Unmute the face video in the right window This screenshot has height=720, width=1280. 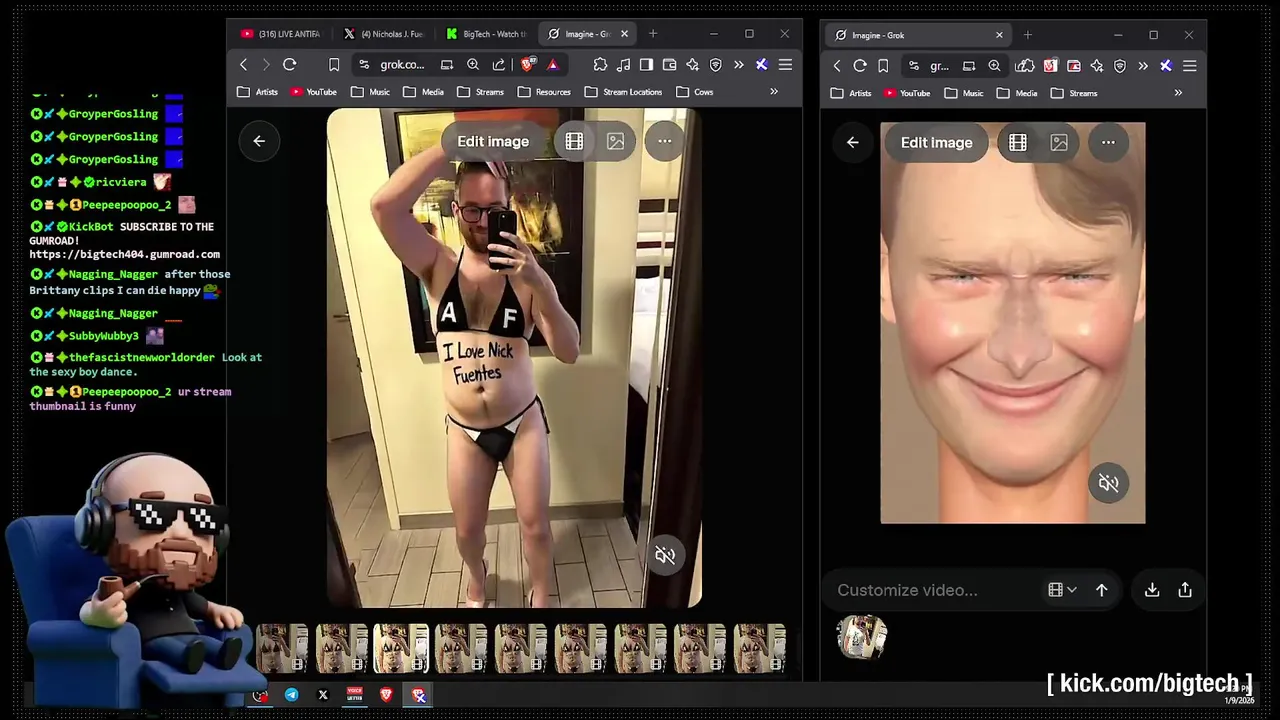coord(1108,484)
